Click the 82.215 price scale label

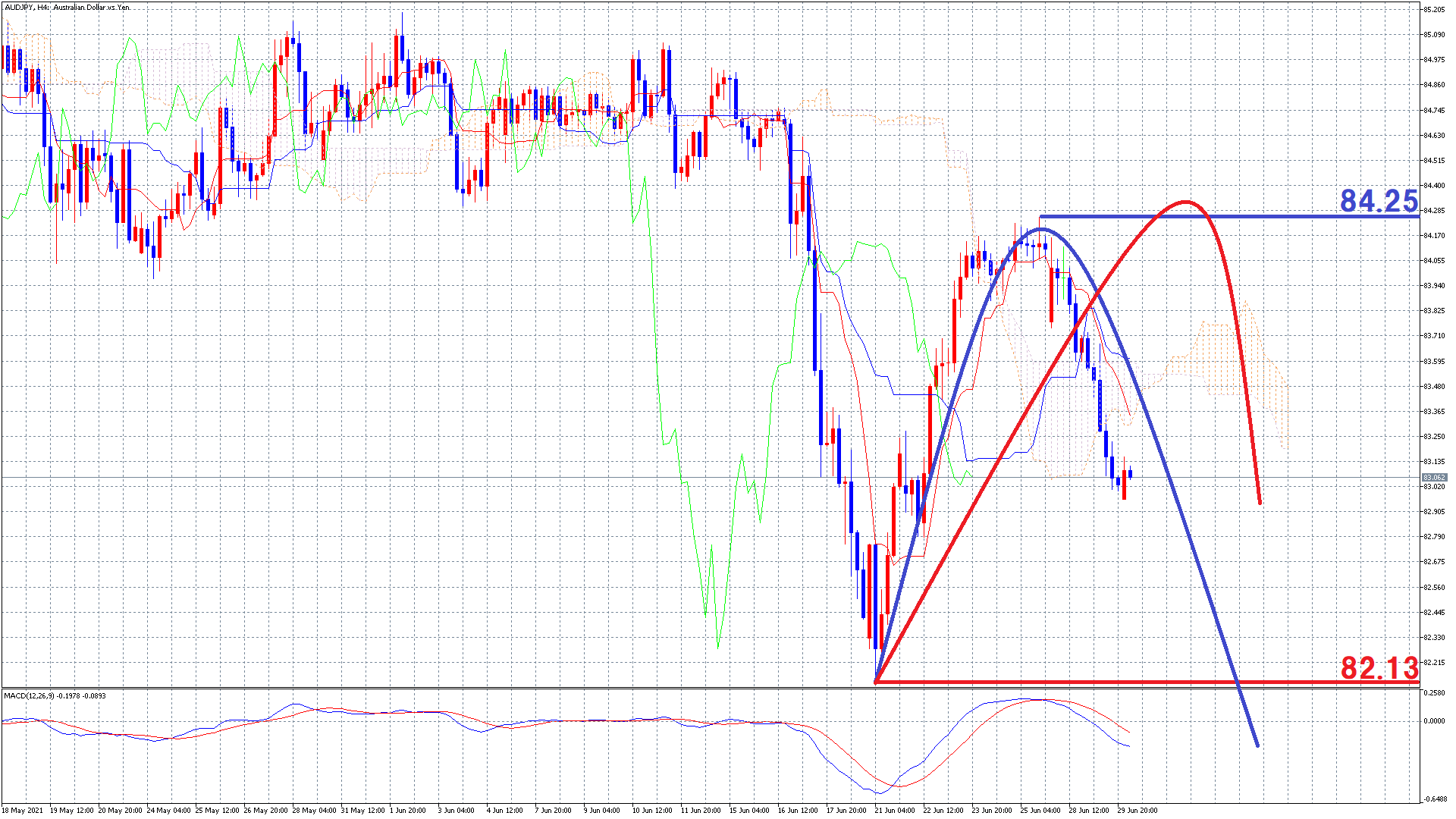(x=1434, y=663)
